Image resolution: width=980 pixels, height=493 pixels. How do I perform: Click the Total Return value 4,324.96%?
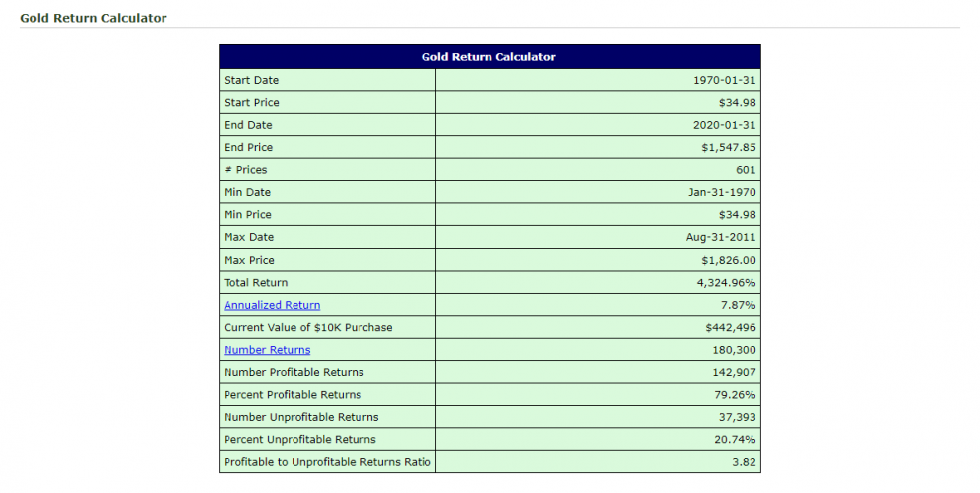click(725, 283)
